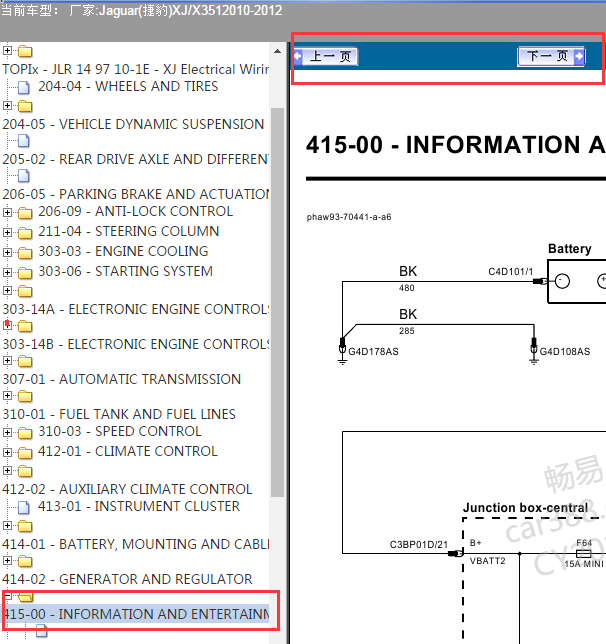Expand the 412-01 Climate Control folder

pyautogui.click(x=7, y=453)
